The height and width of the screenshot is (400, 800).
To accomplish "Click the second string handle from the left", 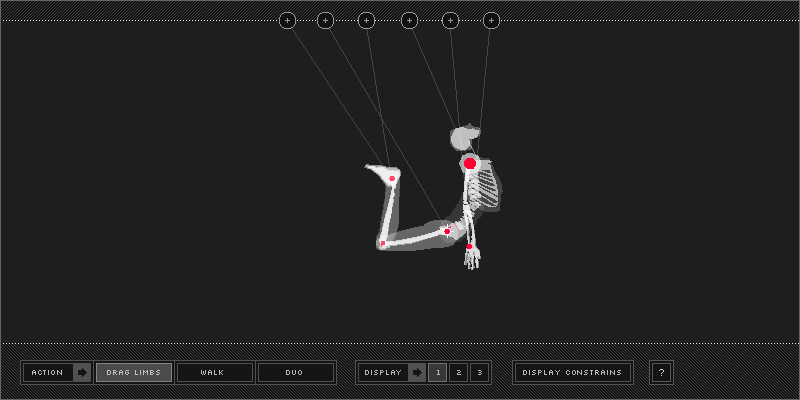I will (326, 20).
